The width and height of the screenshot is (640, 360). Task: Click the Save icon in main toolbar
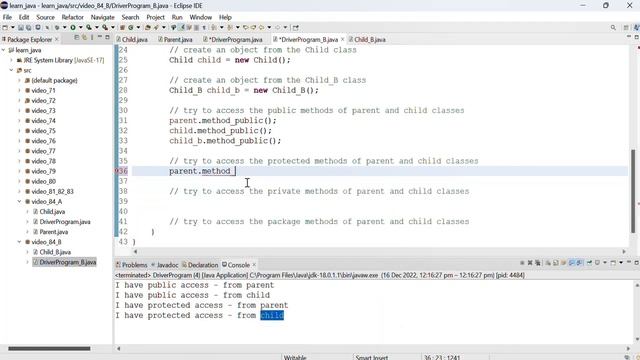tap(20, 27)
